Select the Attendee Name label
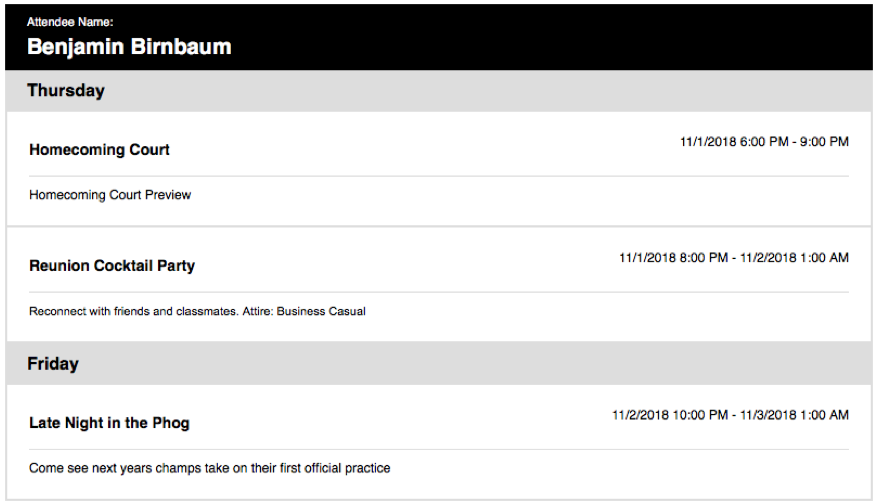This screenshot has width=876, height=503. [x=70, y=22]
